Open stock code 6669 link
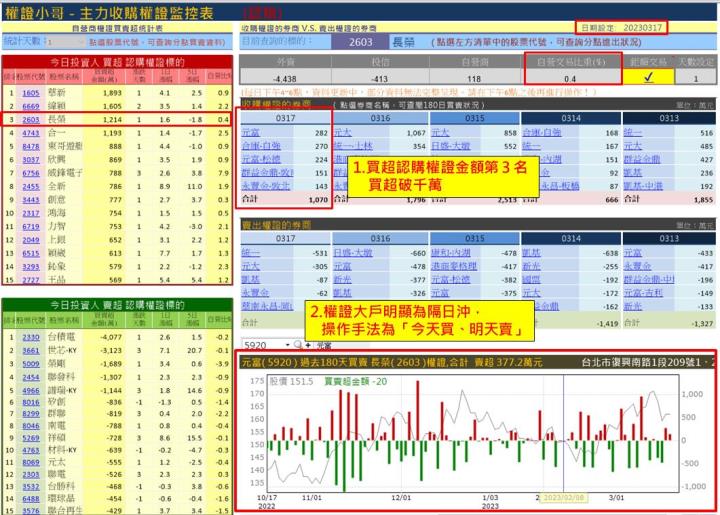The width and height of the screenshot is (720, 515). click(x=31, y=106)
